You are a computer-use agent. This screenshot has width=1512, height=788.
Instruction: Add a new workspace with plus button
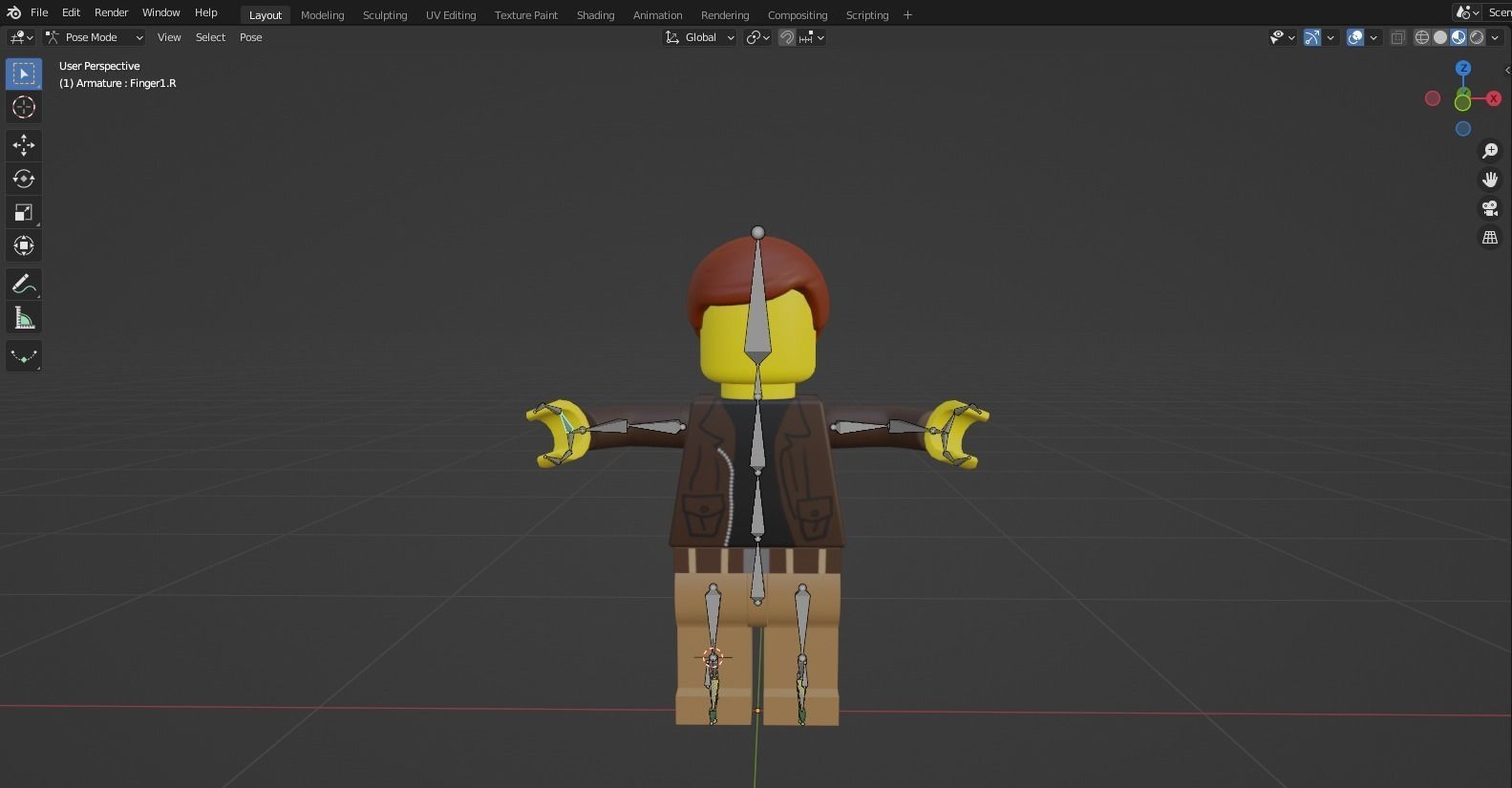[907, 14]
